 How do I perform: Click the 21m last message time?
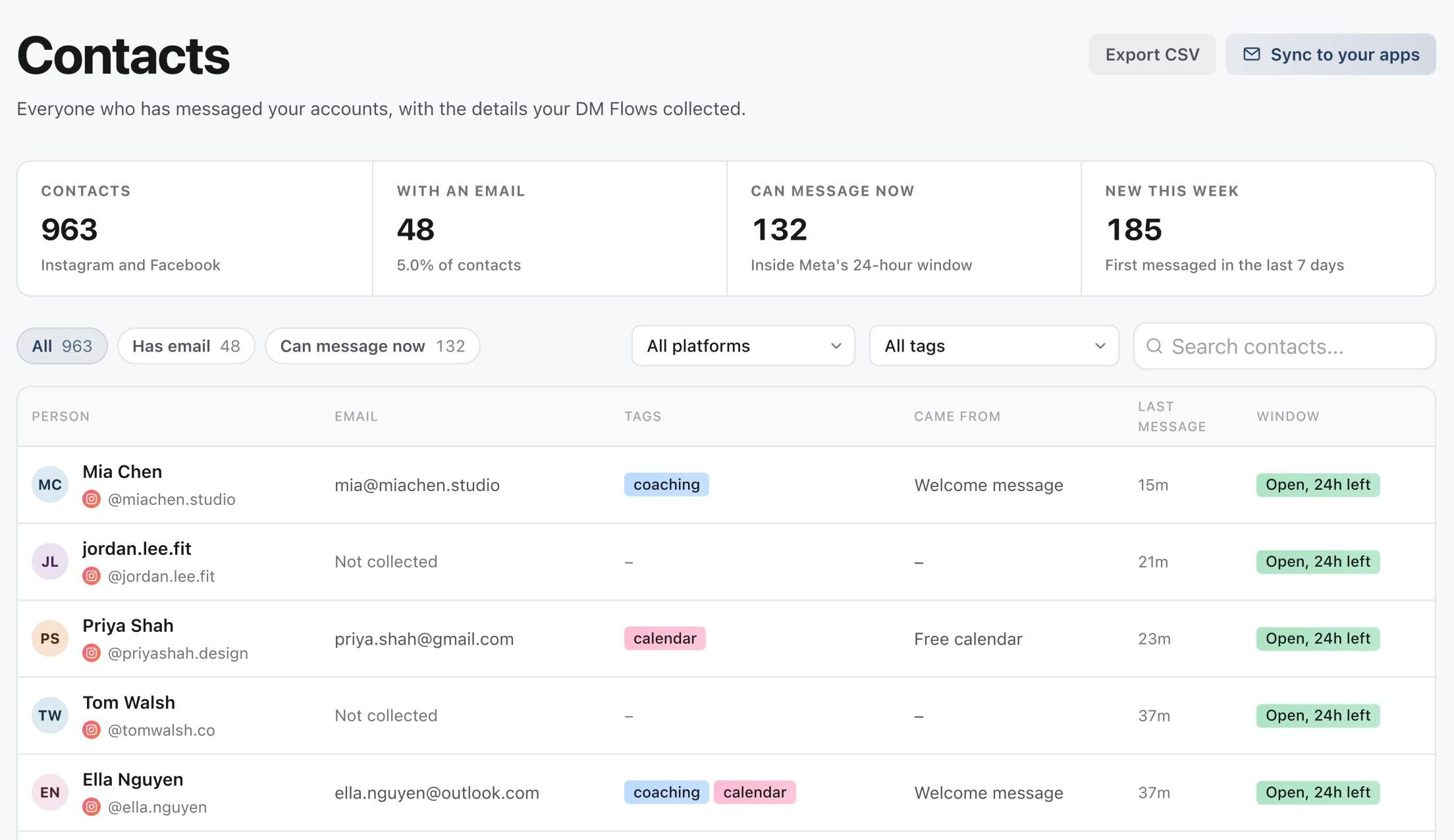point(1153,562)
